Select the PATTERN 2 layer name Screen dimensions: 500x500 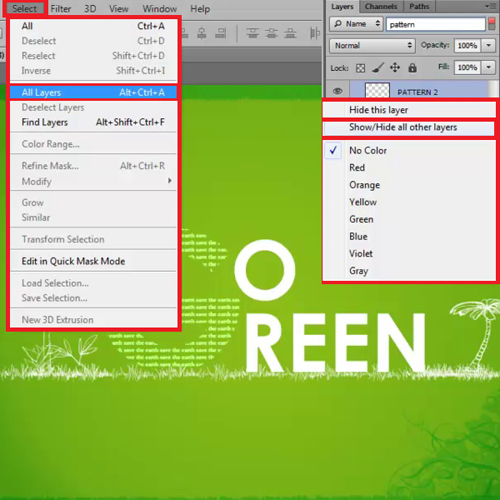point(417,92)
